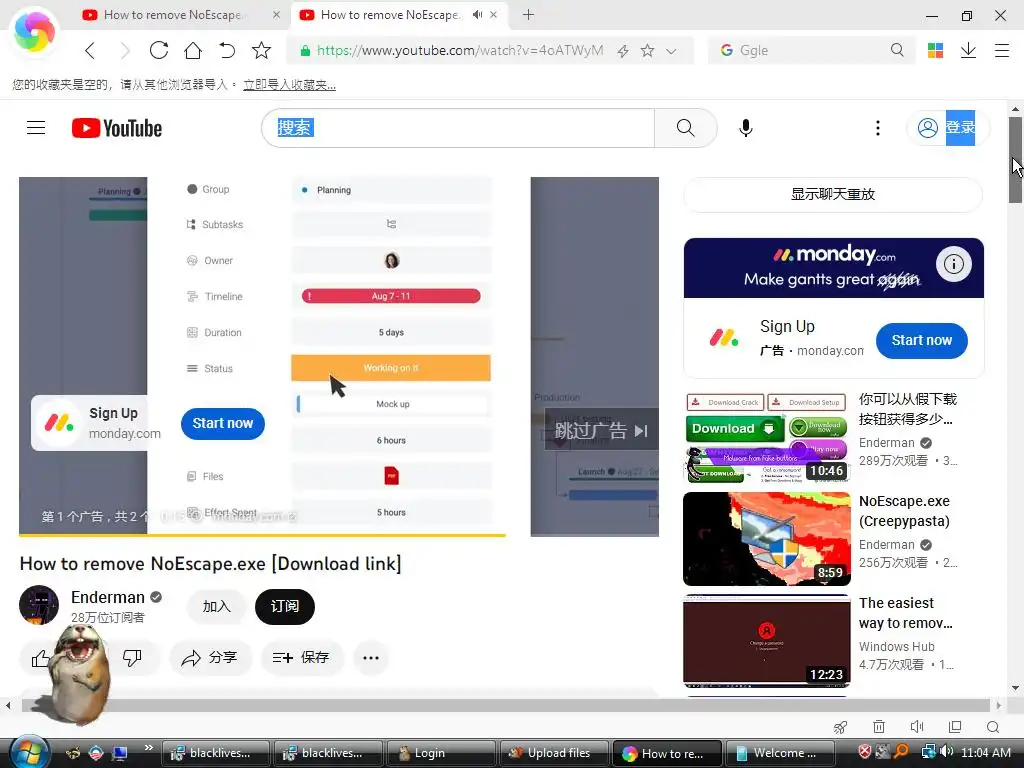1024x768 pixels.
Task: Click the system tray volume icon
Action: click(x=947, y=752)
